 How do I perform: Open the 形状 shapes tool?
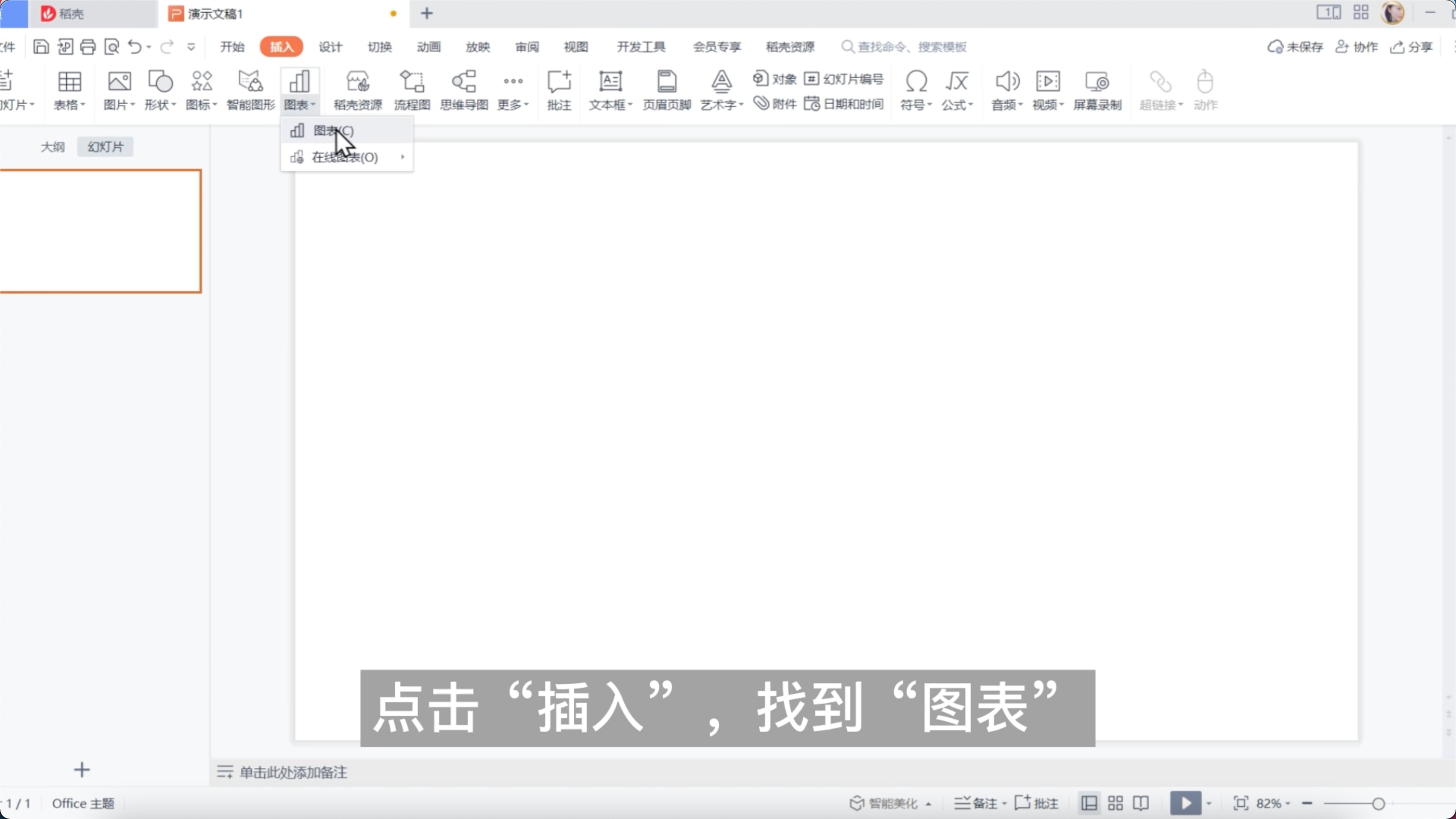161,90
